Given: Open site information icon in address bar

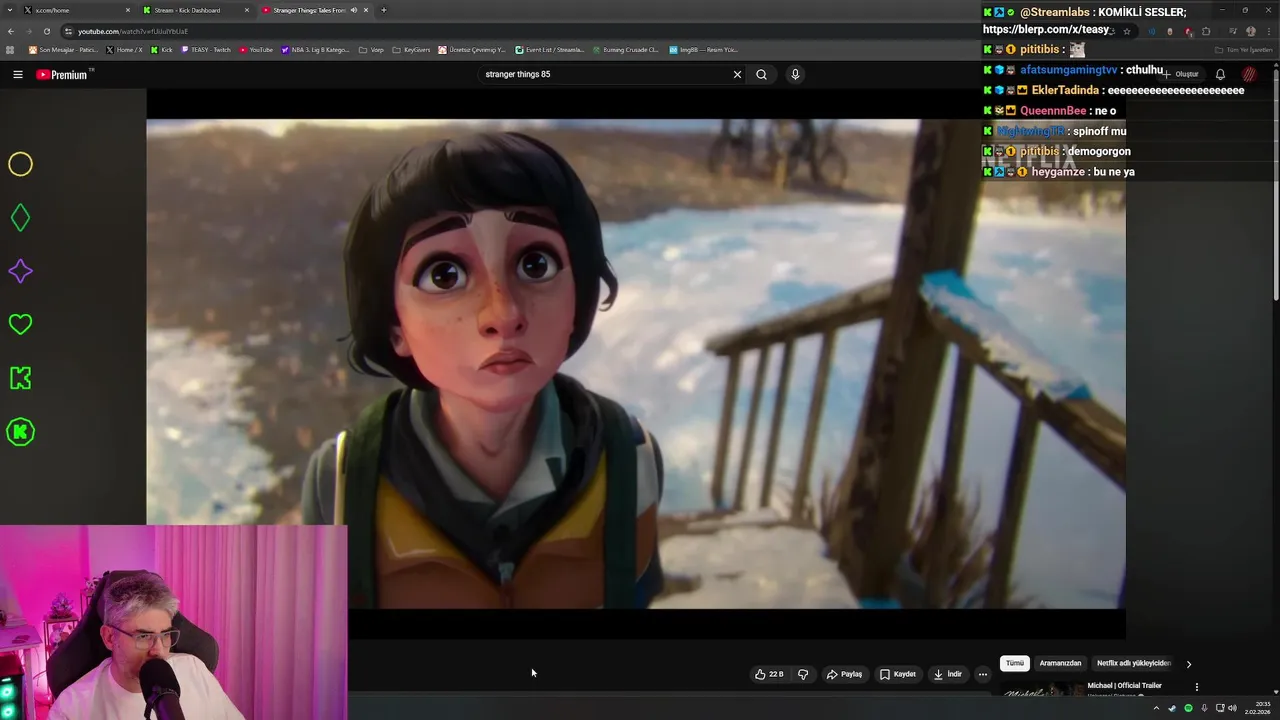Looking at the screenshot, I should (x=68, y=31).
